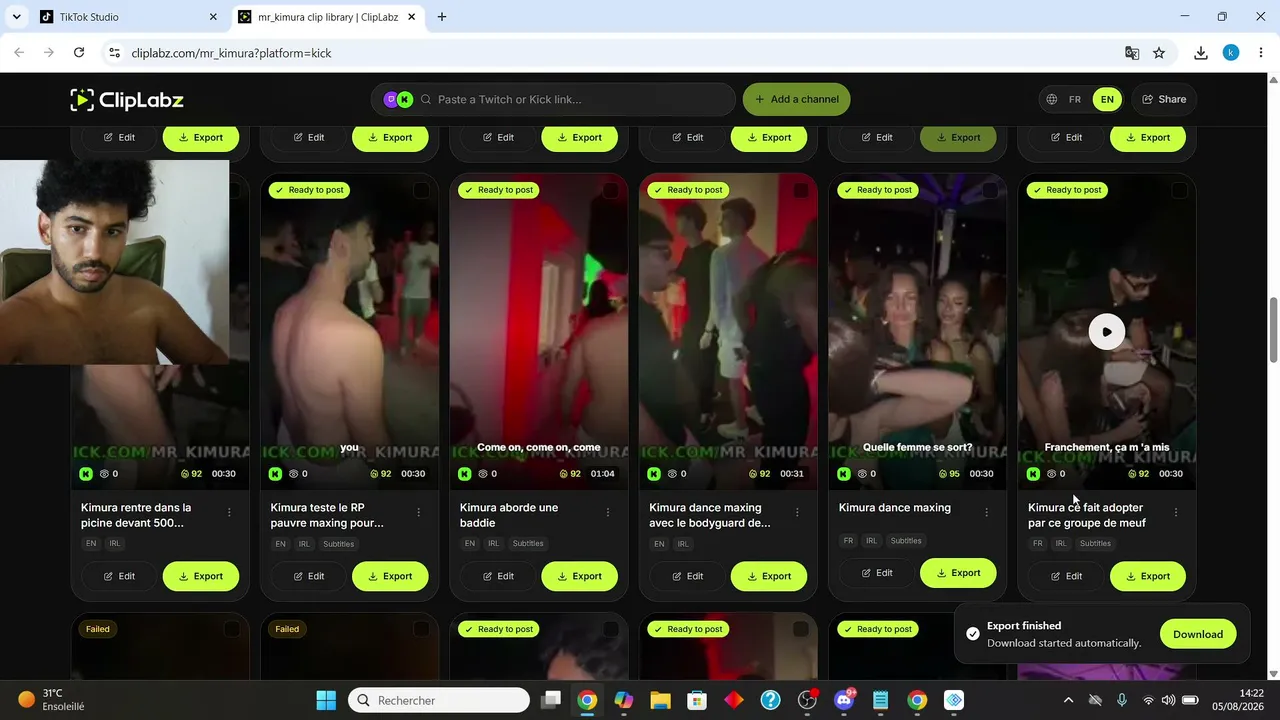The height and width of the screenshot is (720, 1280).
Task: Select the 'Kimura teste le RP' clip checkbox
Action: 421,190
